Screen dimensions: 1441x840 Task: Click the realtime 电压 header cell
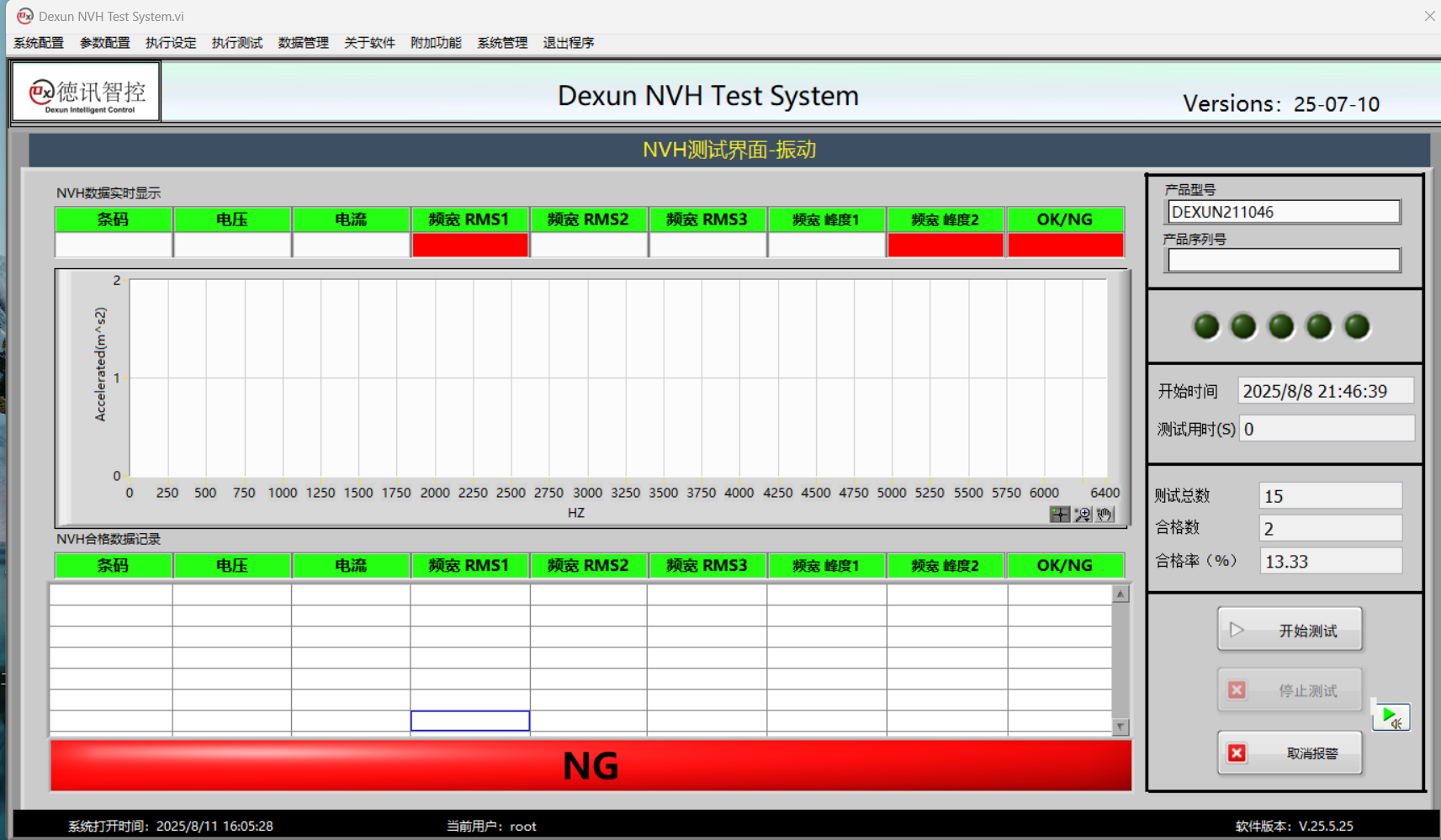point(232,219)
